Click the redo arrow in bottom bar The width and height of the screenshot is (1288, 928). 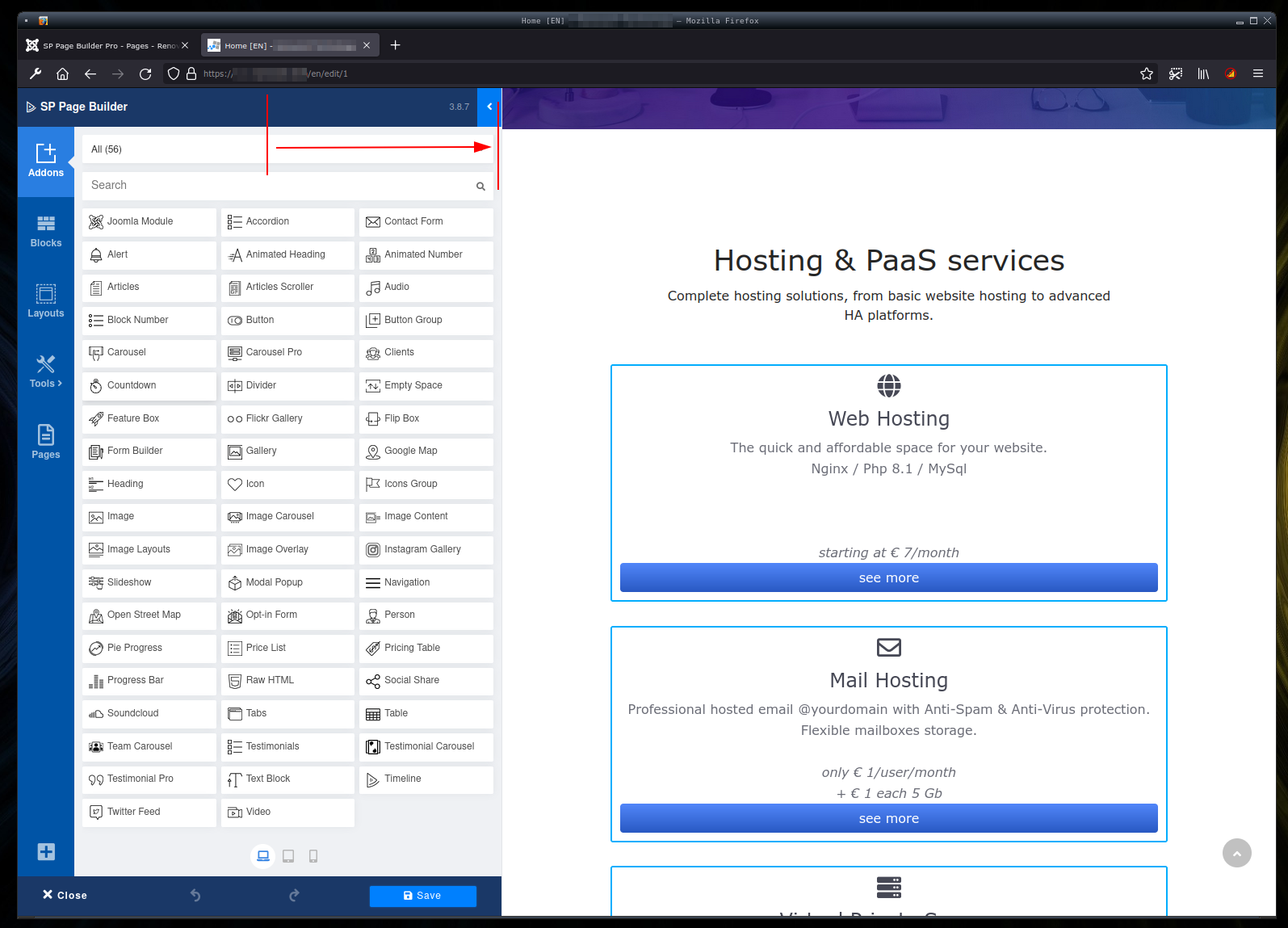tap(294, 895)
